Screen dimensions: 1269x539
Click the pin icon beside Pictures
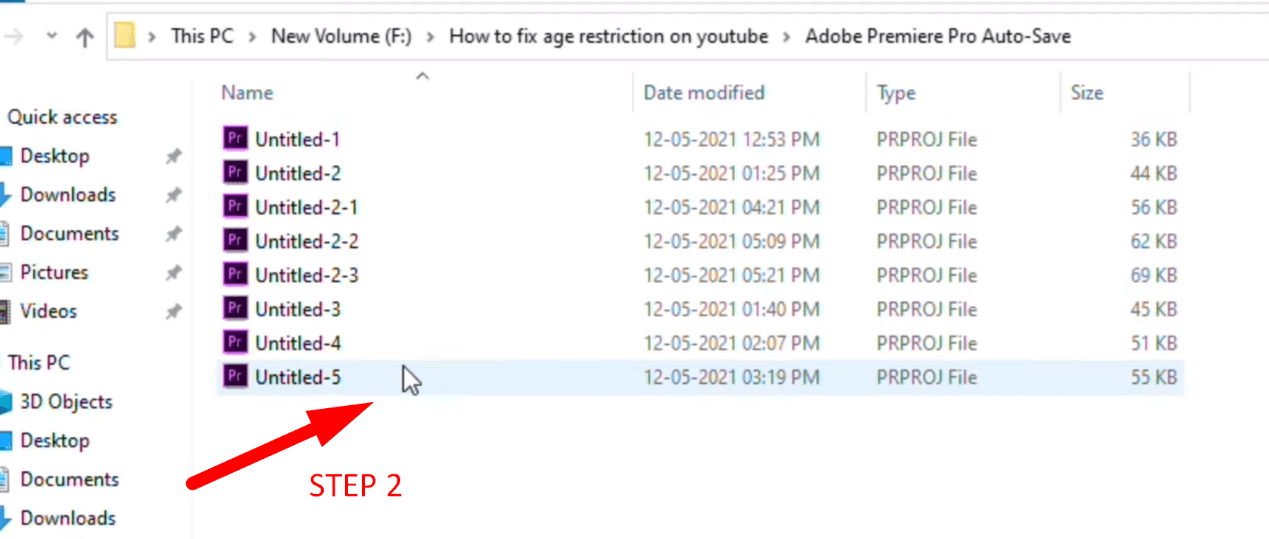point(173,273)
